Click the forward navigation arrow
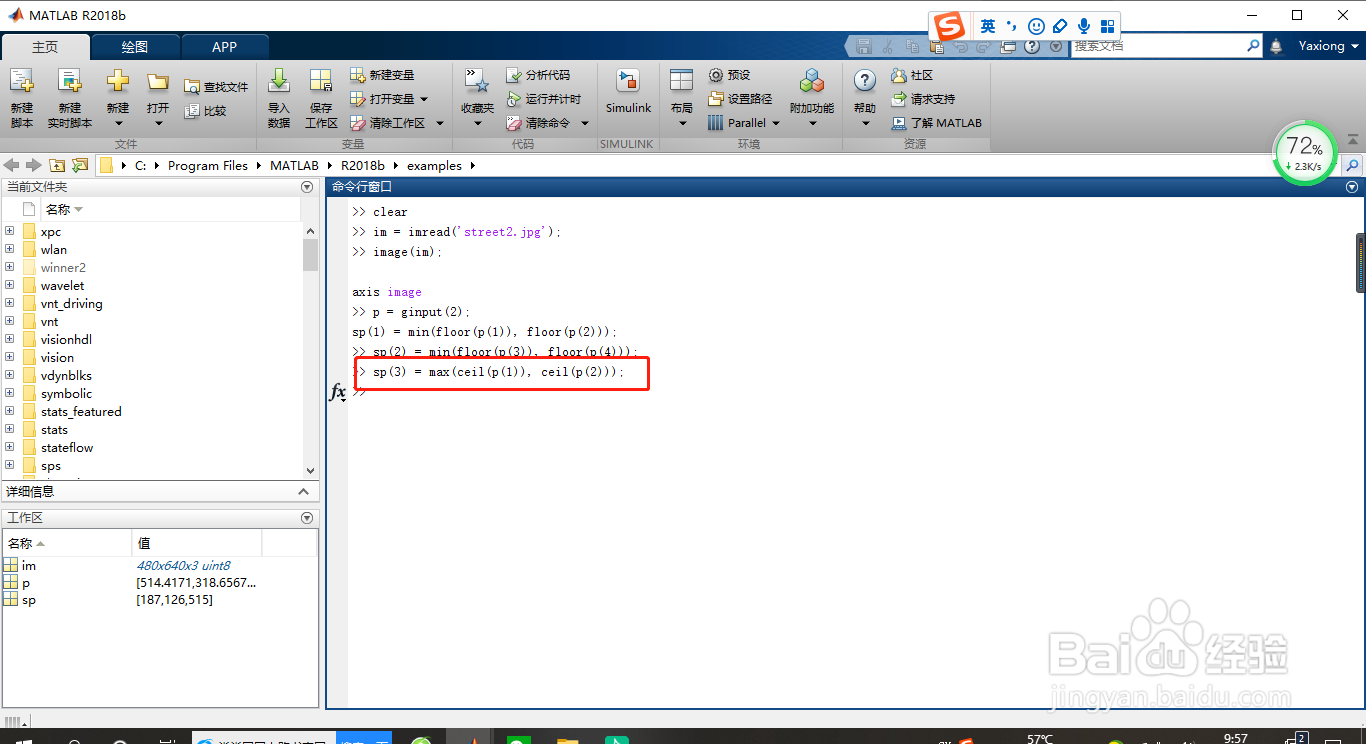1366x744 pixels. click(34, 165)
